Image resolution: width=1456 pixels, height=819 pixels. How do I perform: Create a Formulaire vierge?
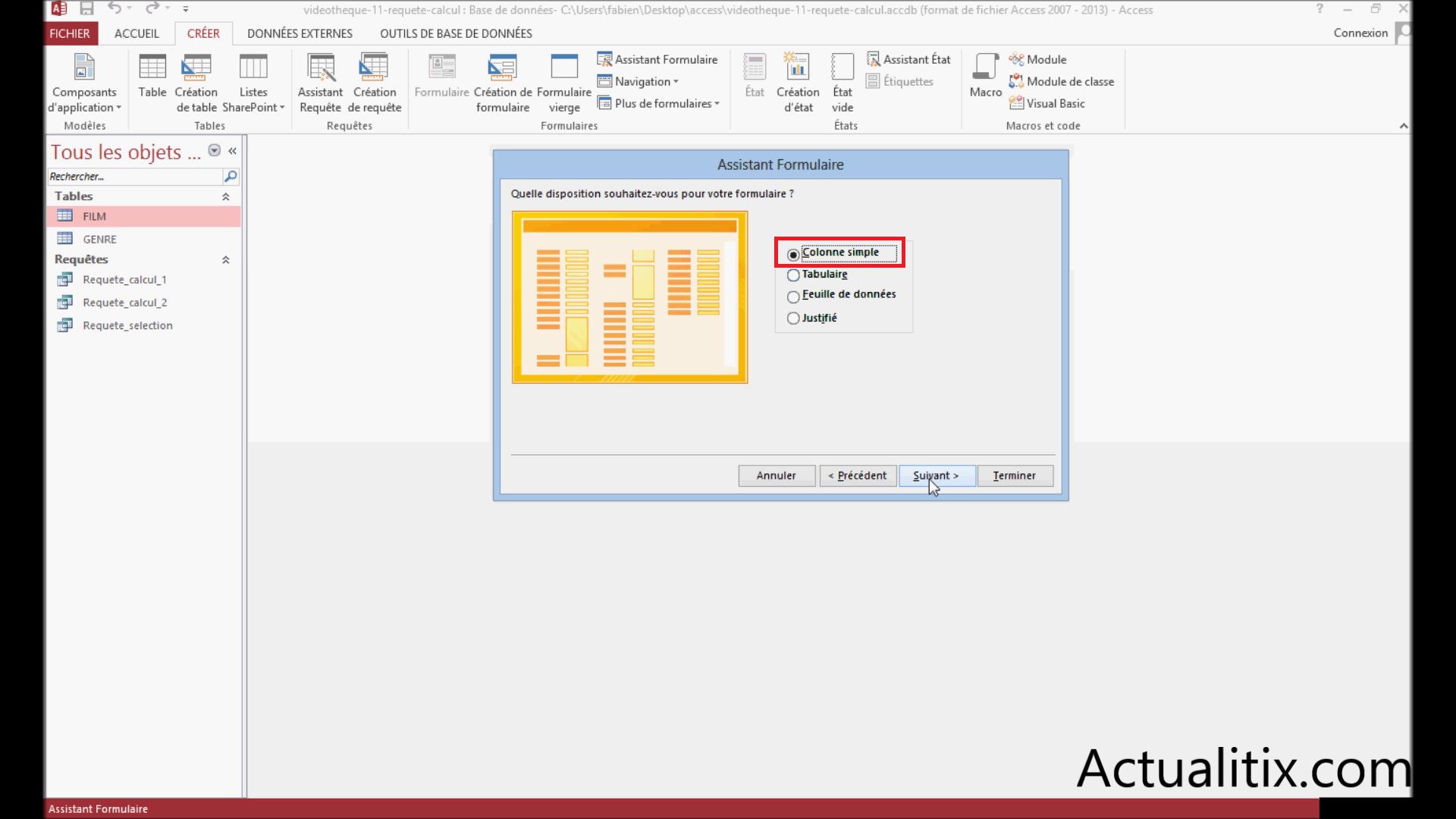coord(564,83)
